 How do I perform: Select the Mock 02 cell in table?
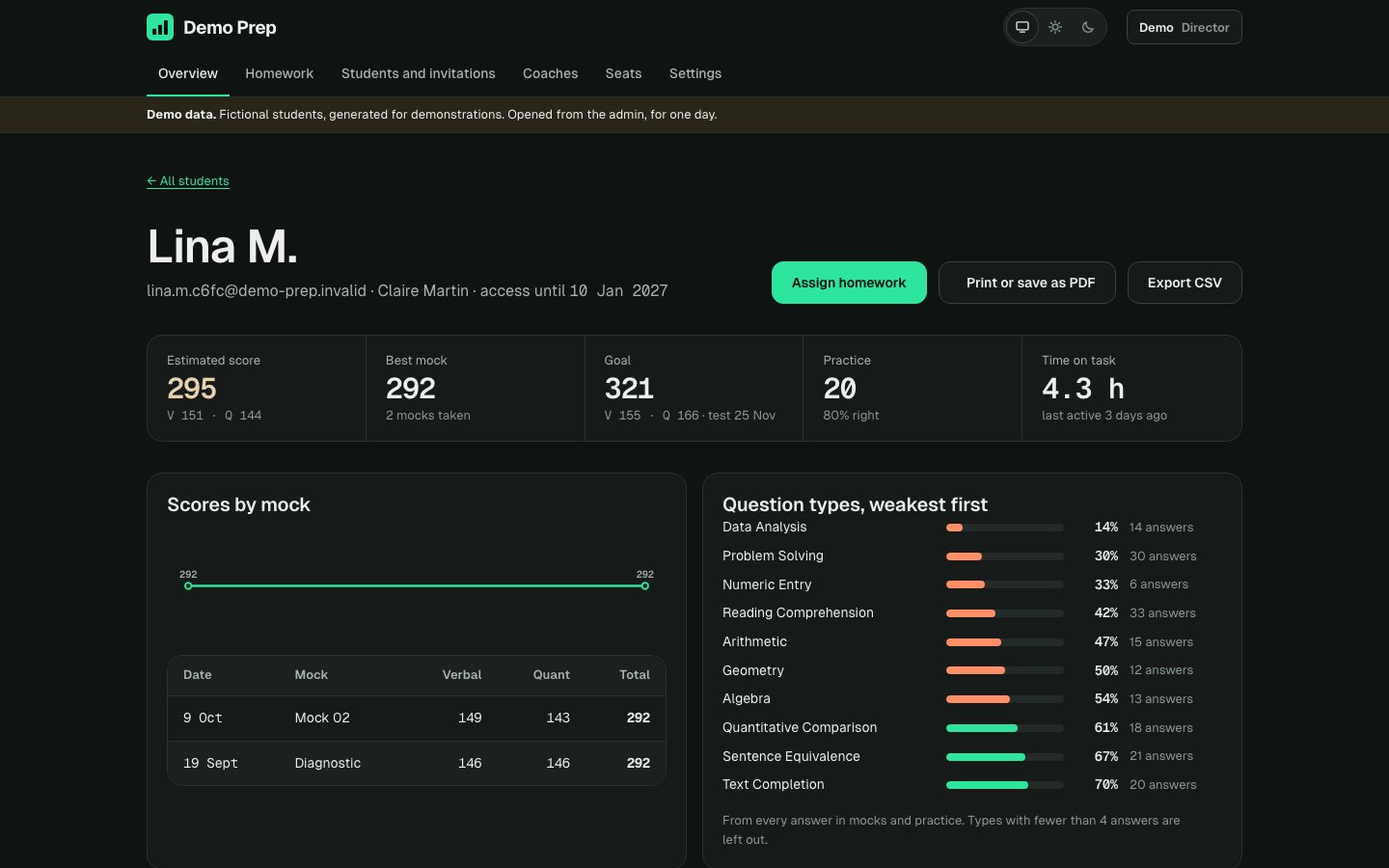(x=322, y=718)
